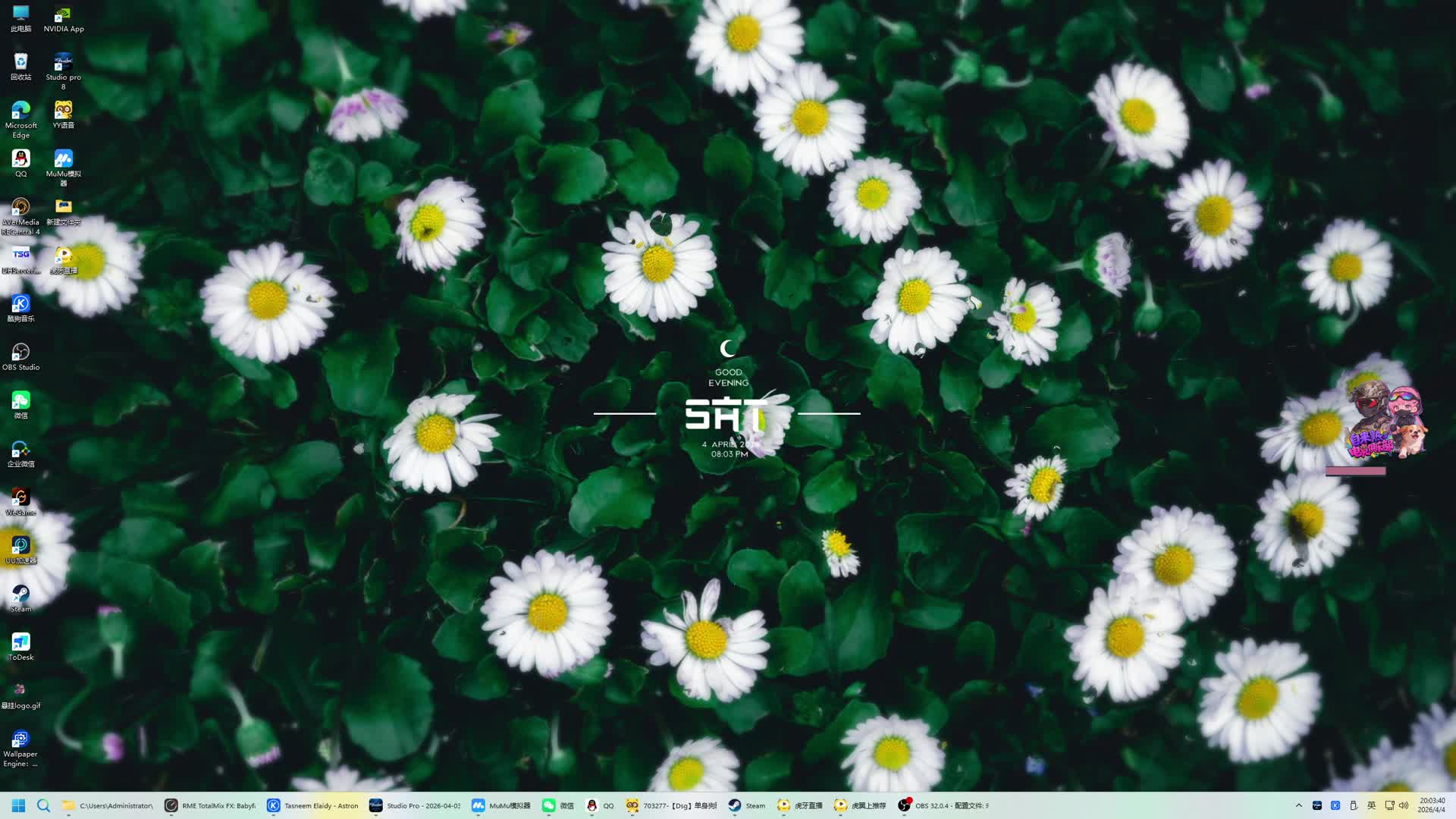Switch to RME TotalMix FX taskbar window

[210, 805]
